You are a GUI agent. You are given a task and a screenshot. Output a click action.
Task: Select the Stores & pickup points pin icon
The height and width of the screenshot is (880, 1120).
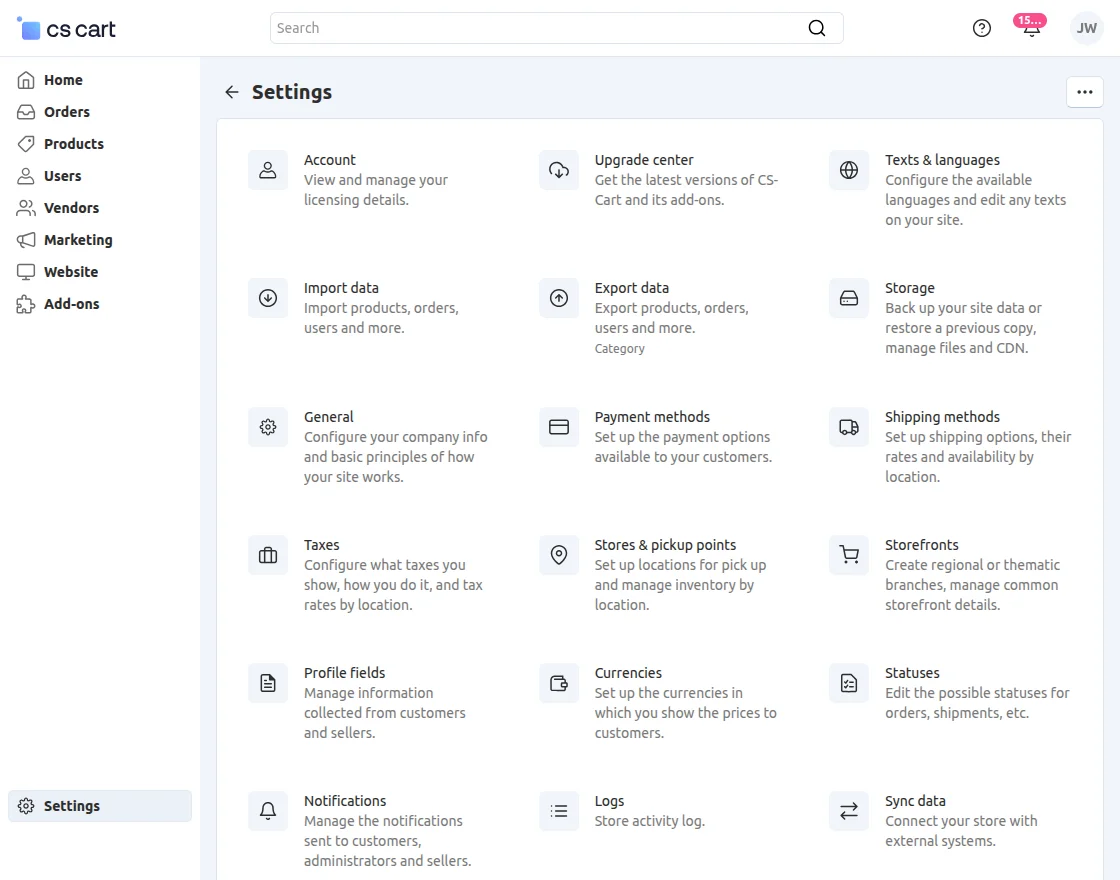tap(559, 555)
